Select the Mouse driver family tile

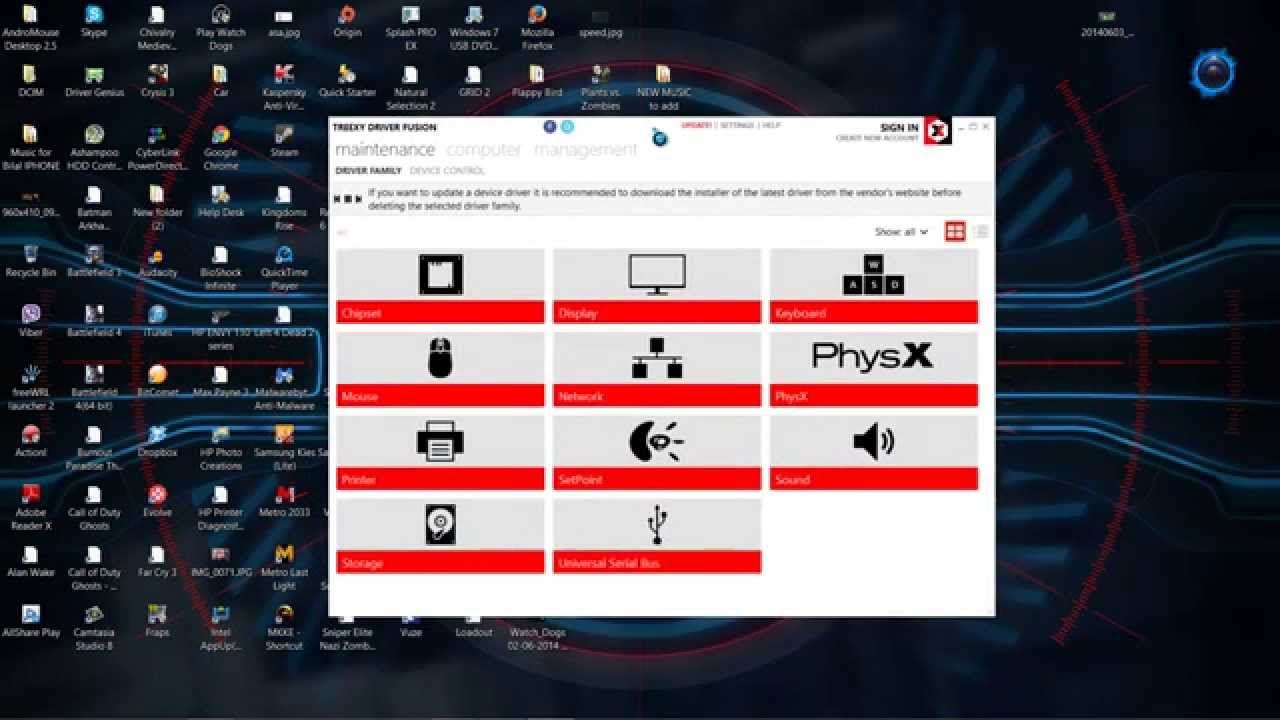(441, 370)
